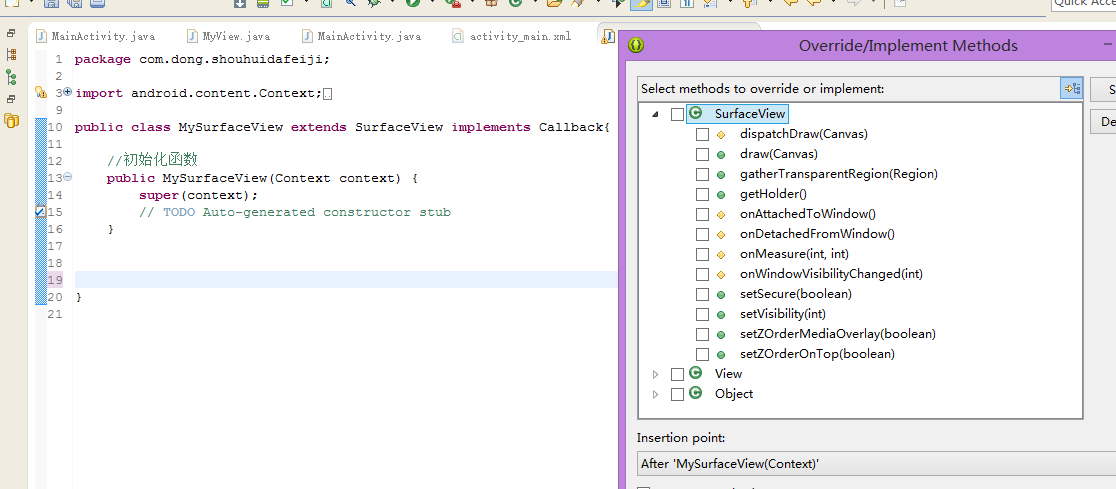
Task: Select the setZOrderOnTop(boolean) method label
Action: [x=817, y=353]
